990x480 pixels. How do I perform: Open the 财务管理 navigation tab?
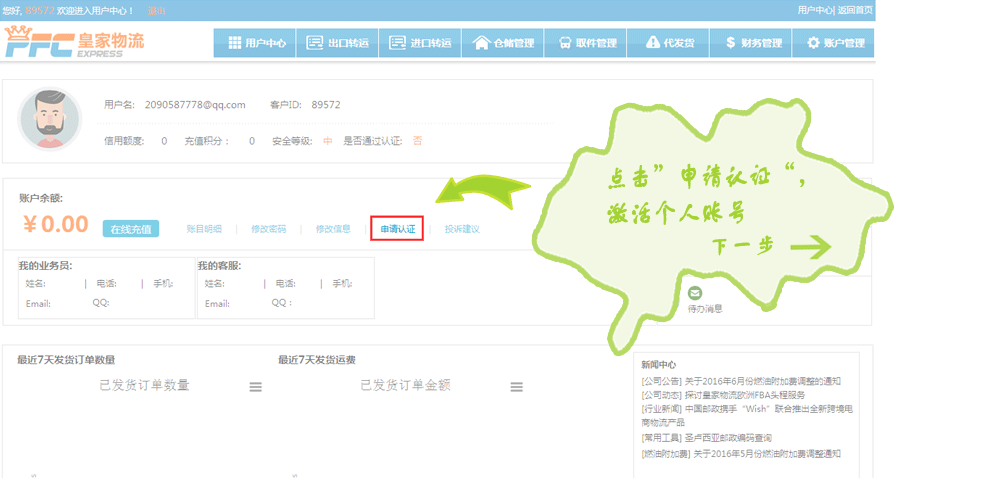coord(751,43)
